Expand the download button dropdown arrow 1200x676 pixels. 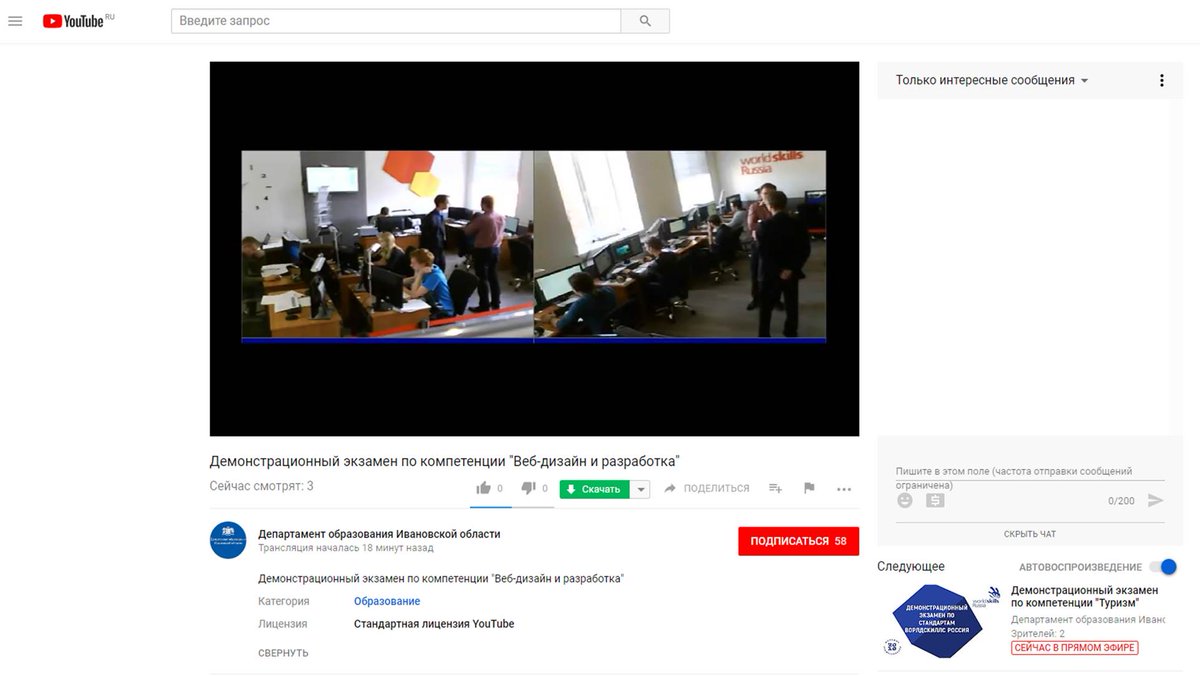coord(641,489)
